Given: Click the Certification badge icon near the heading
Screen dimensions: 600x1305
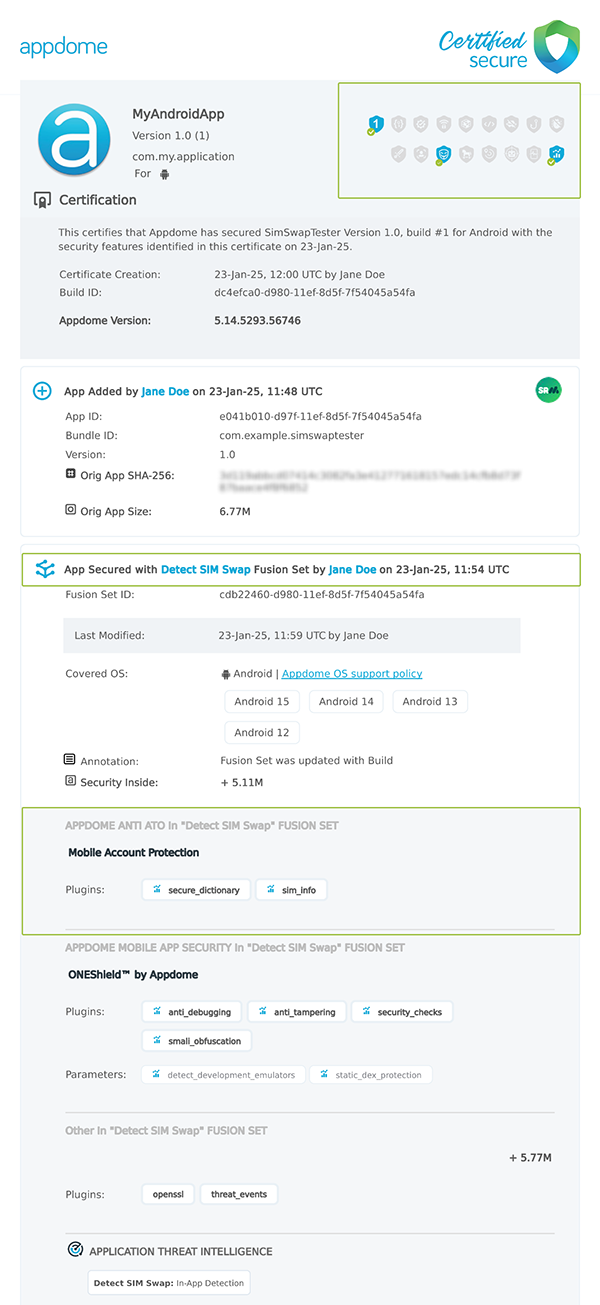Looking at the screenshot, I should click(x=44, y=200).
